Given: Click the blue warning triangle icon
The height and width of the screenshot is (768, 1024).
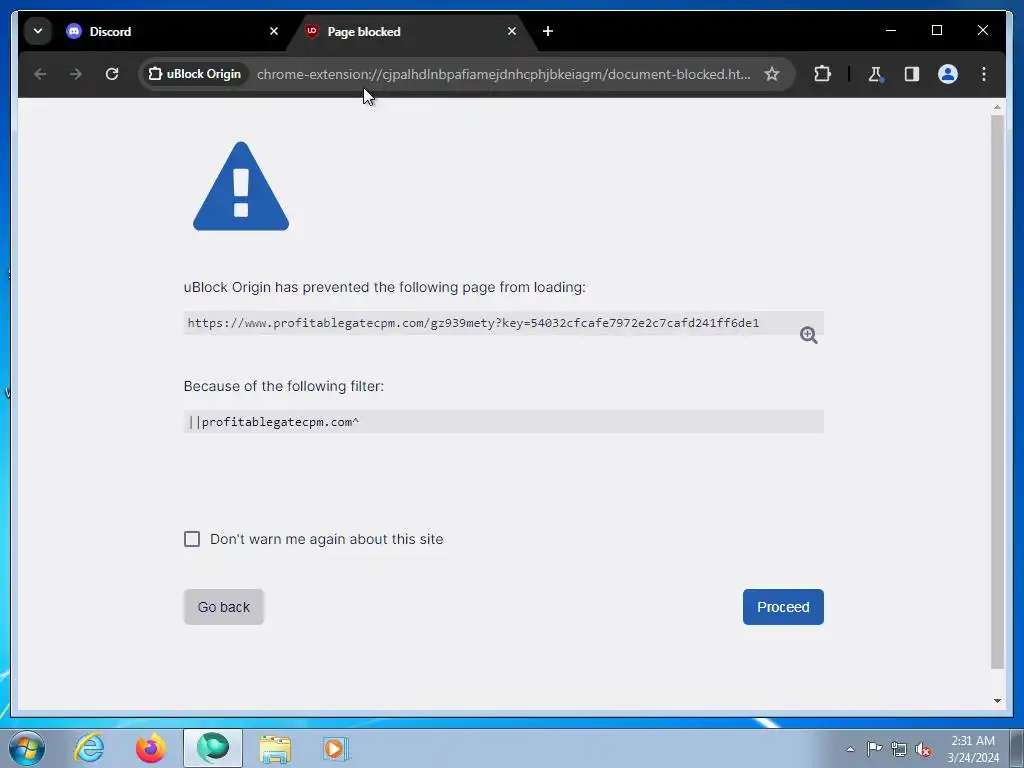Looking at the screenshot, I should coord(241,186).
